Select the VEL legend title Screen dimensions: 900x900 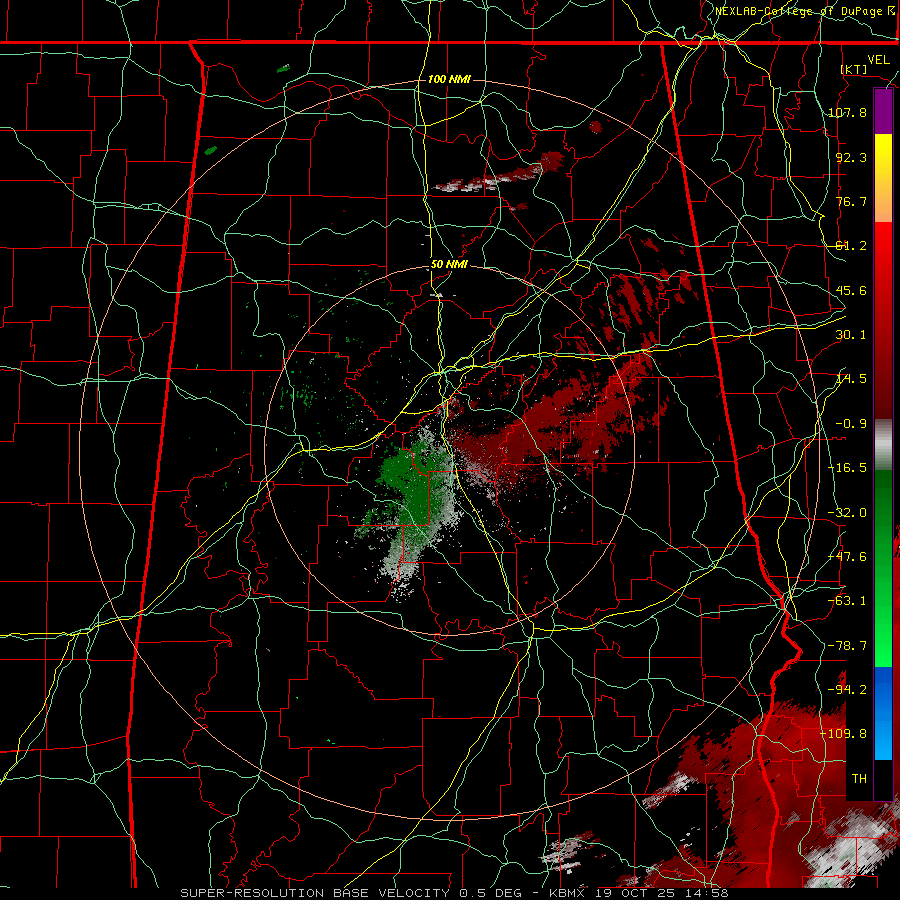tap(878, 60)
